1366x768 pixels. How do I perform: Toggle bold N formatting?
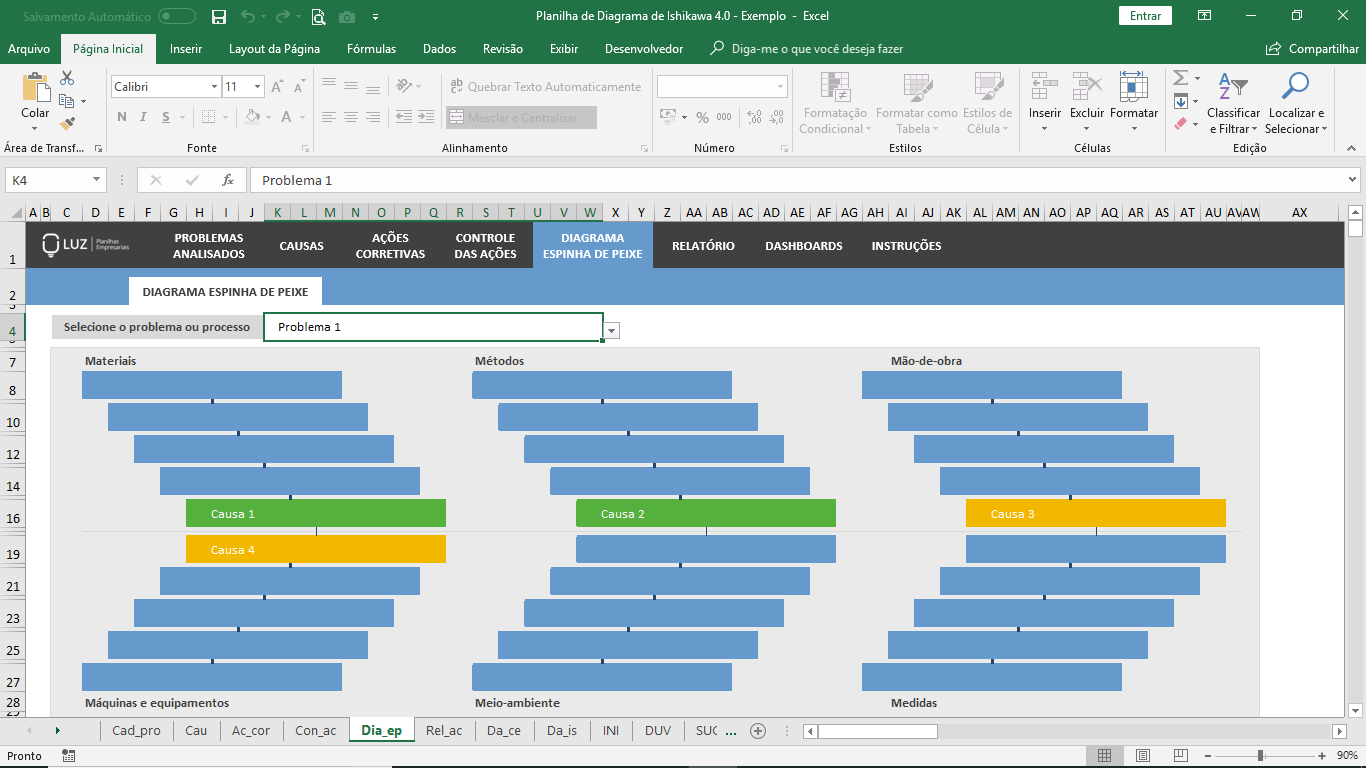pyautogui.click(x=122, y=117)
